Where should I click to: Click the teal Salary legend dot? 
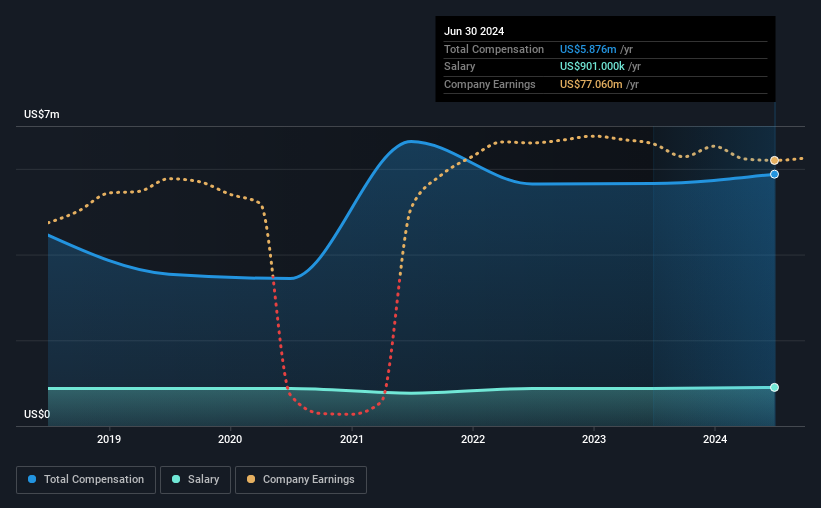click(176, 479)
